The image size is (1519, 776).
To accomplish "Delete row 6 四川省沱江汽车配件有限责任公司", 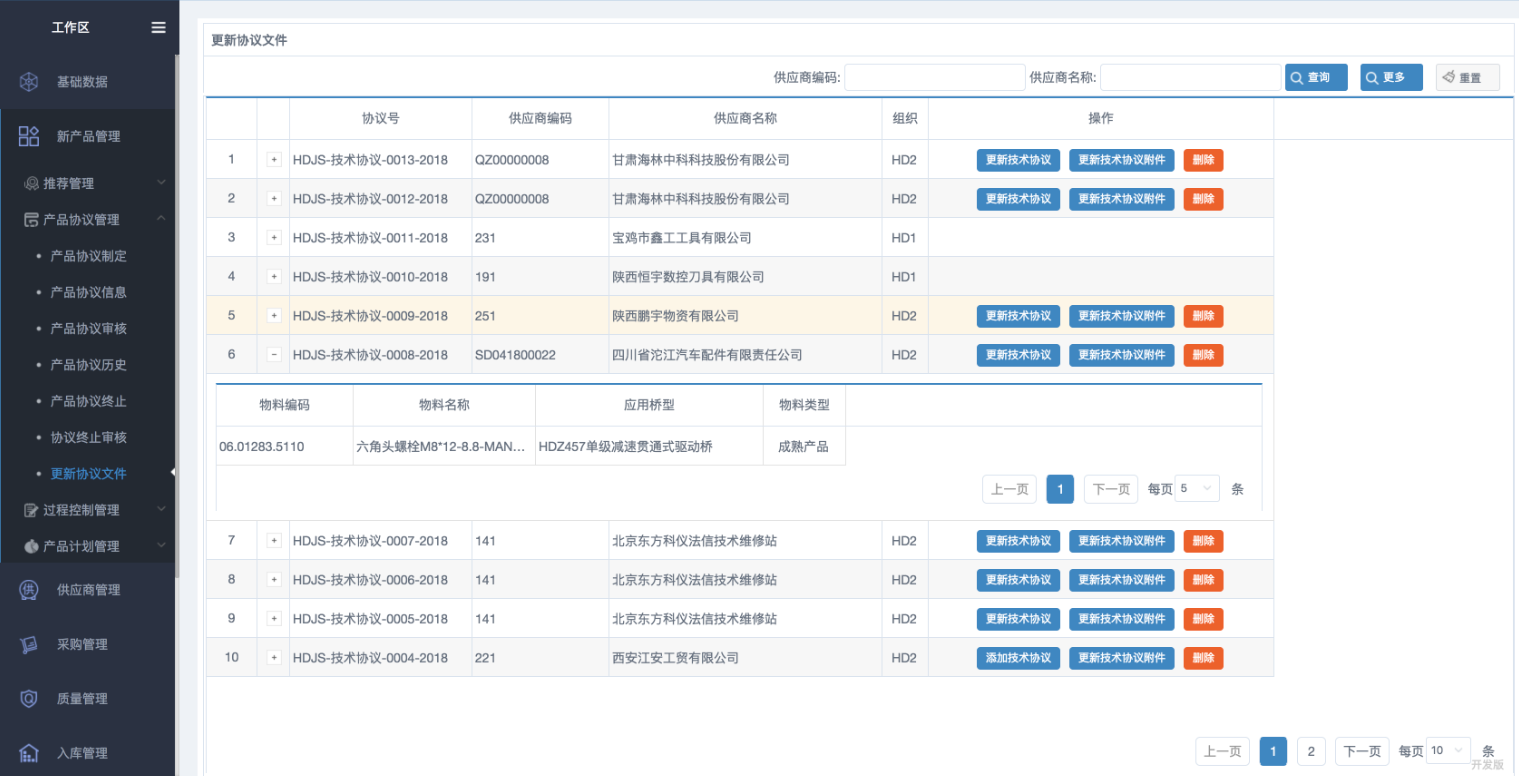I will coord(1203,355).
